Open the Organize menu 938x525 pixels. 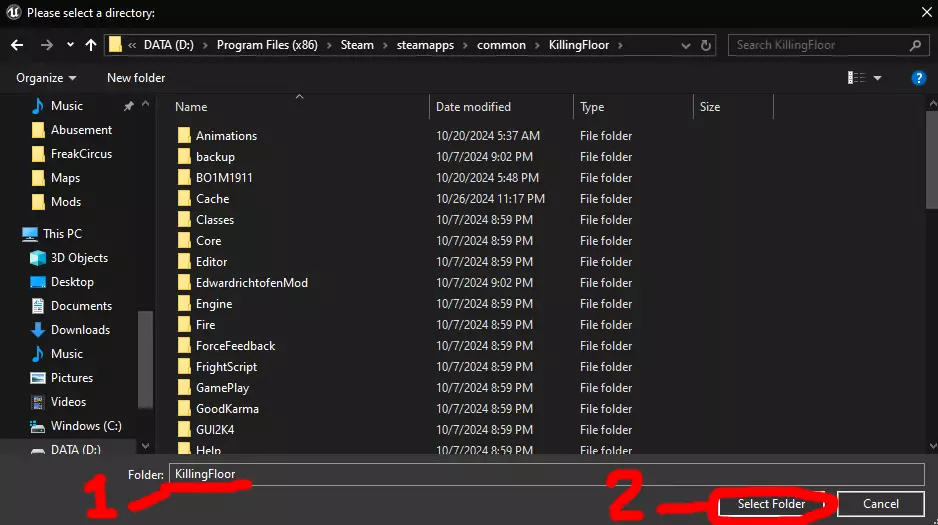46,78
